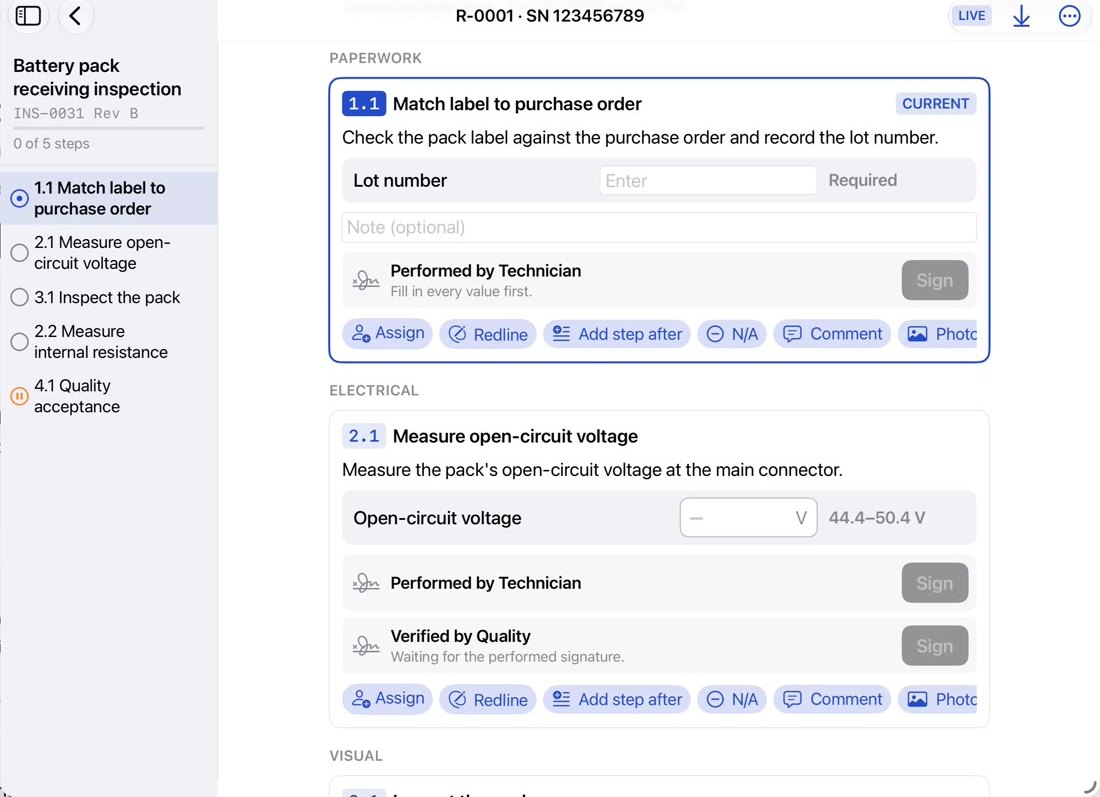This screenshot has height=797, width=1100.
Task: Click signature icon in step 2.1 Performed row
Action: coord(365,582)
